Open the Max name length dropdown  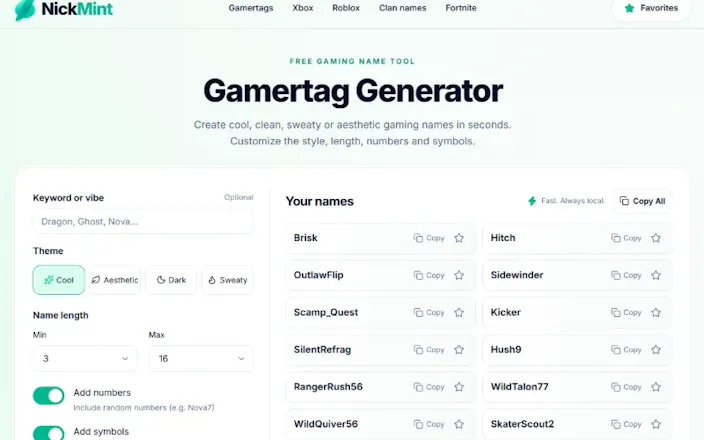click(x=201, y=358)
